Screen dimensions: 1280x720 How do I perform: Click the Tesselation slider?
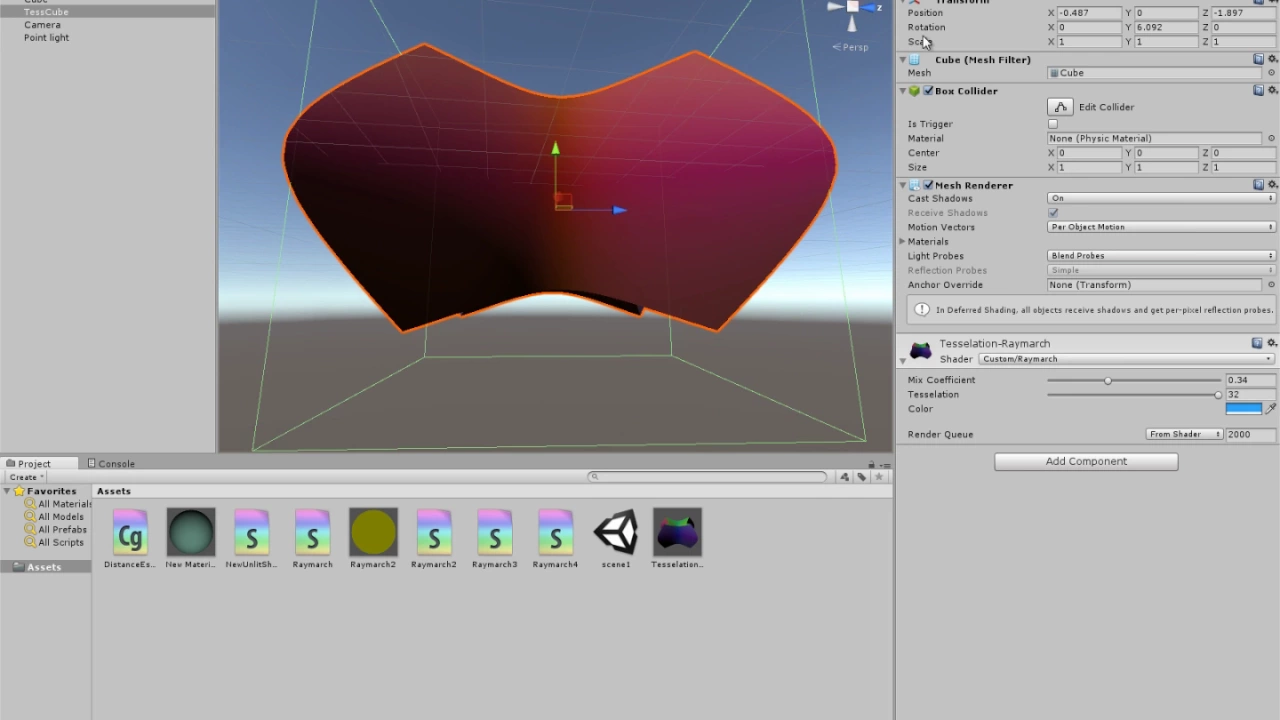[1134, 395]
